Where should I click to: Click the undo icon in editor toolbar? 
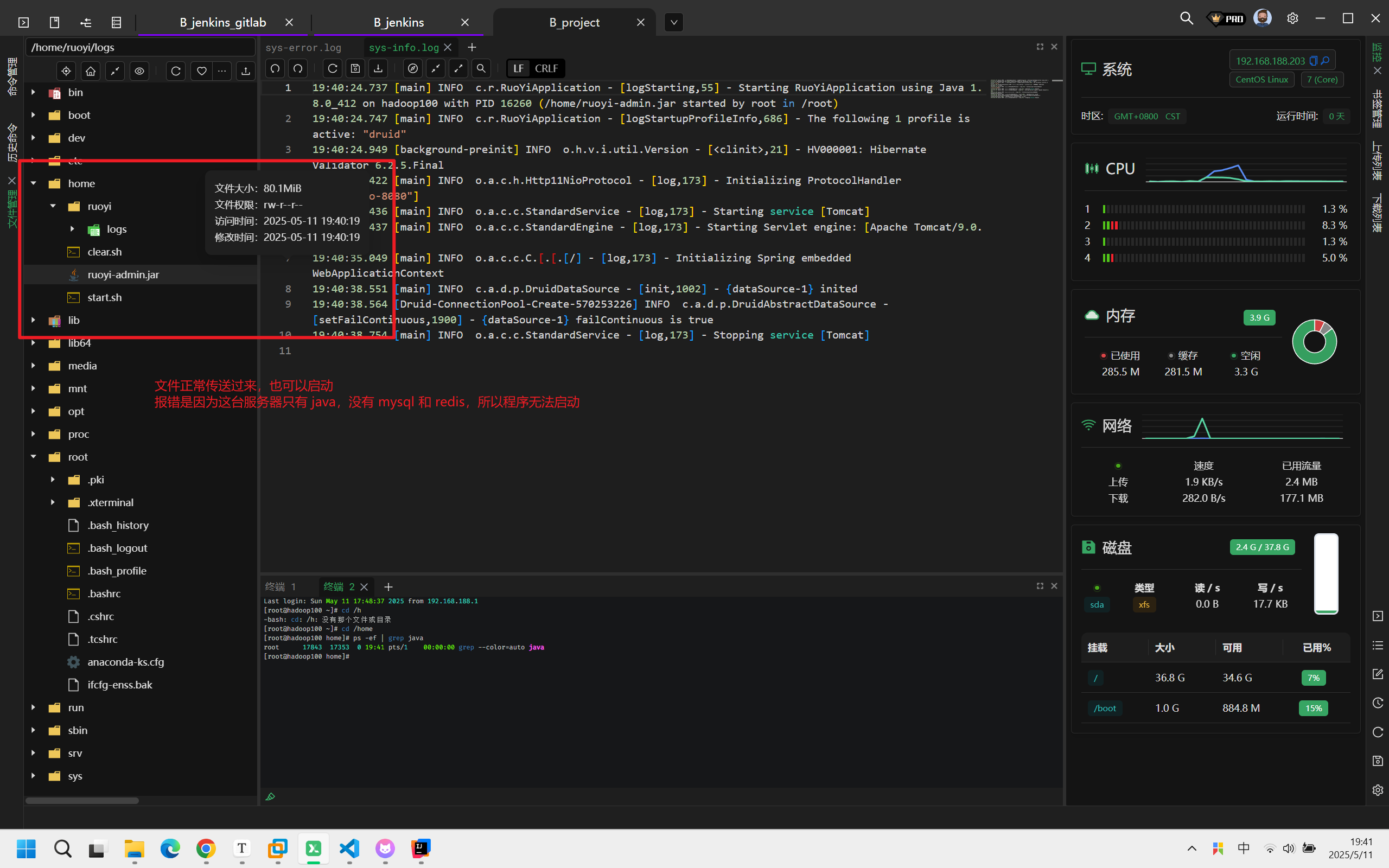(276, 69)
